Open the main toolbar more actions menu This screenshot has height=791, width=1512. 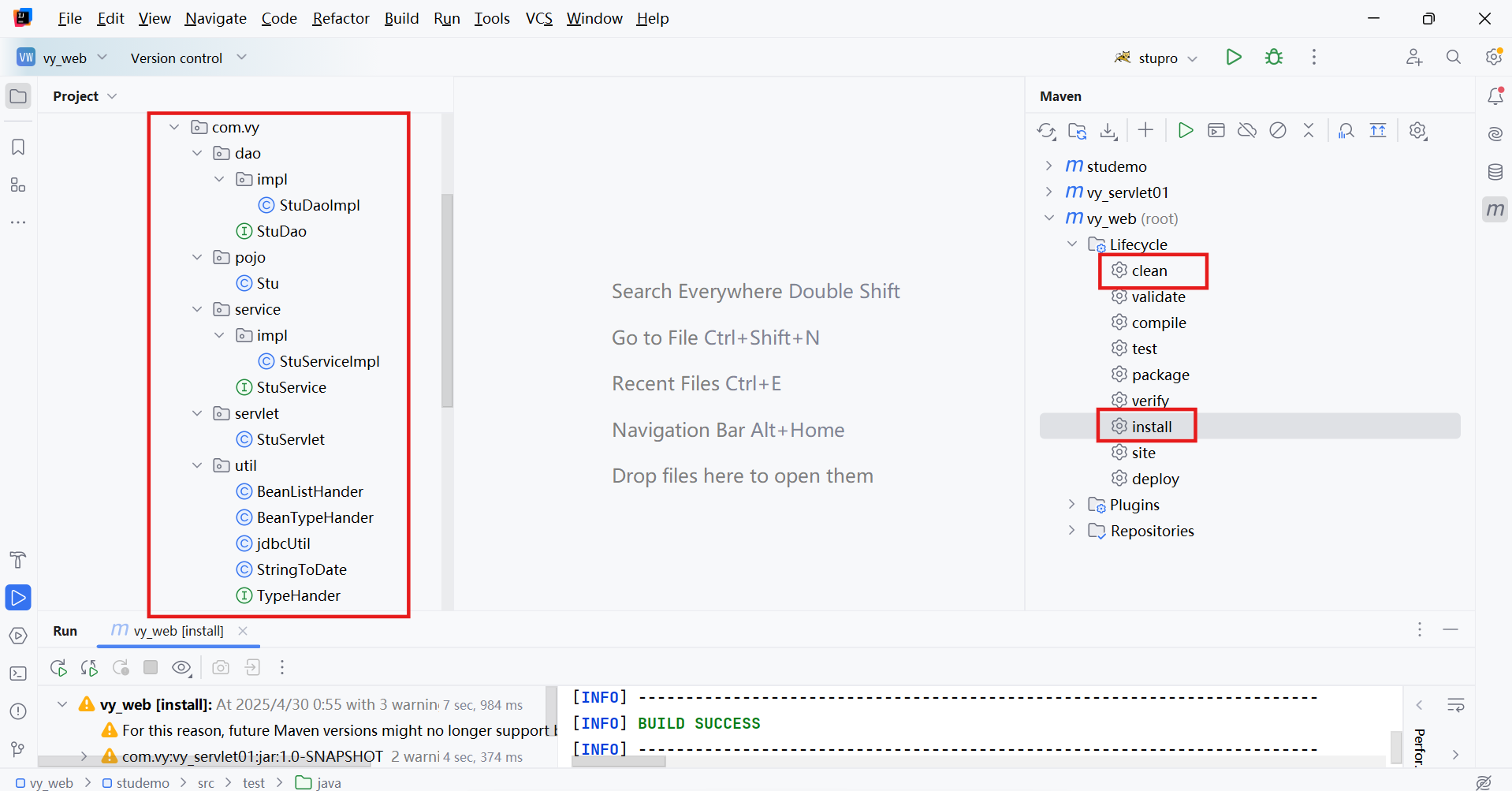click(x=1314, y=57)
